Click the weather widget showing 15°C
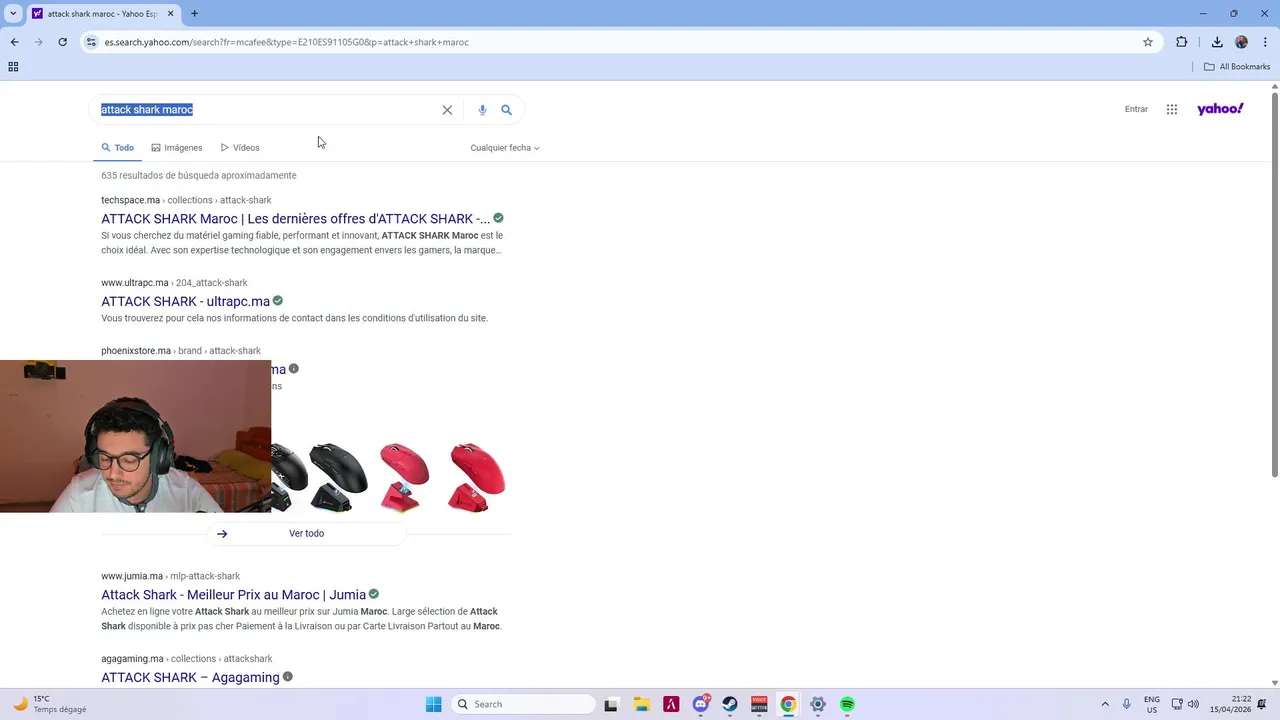This screenshot has width=1280, height=720. pos(50,704)
